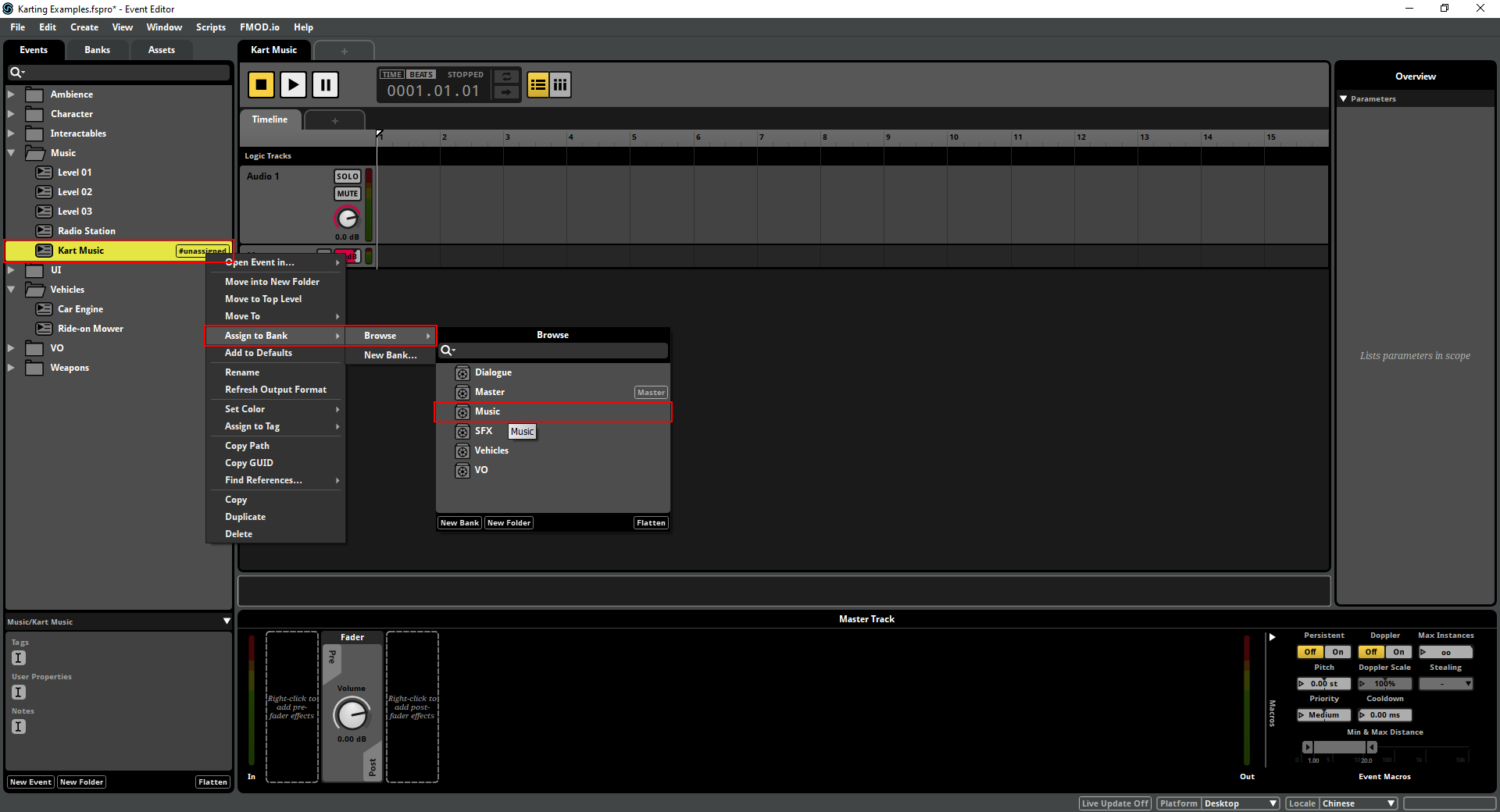Open the FMOD.io menu
The width and height of the screenshot is (1500, 812).
tap(259, 27)
